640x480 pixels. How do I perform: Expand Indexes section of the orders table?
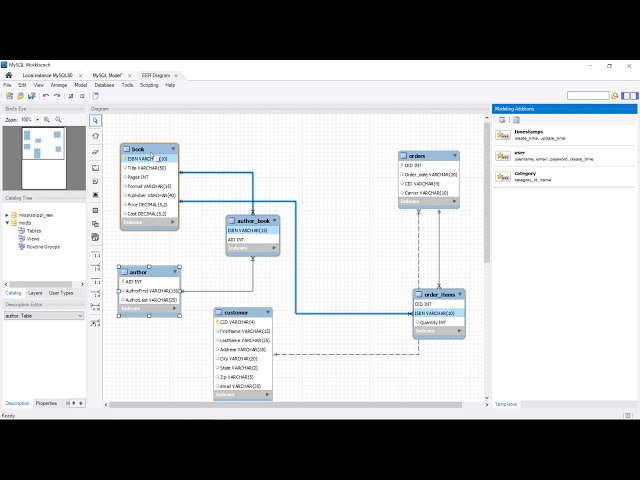454,201
